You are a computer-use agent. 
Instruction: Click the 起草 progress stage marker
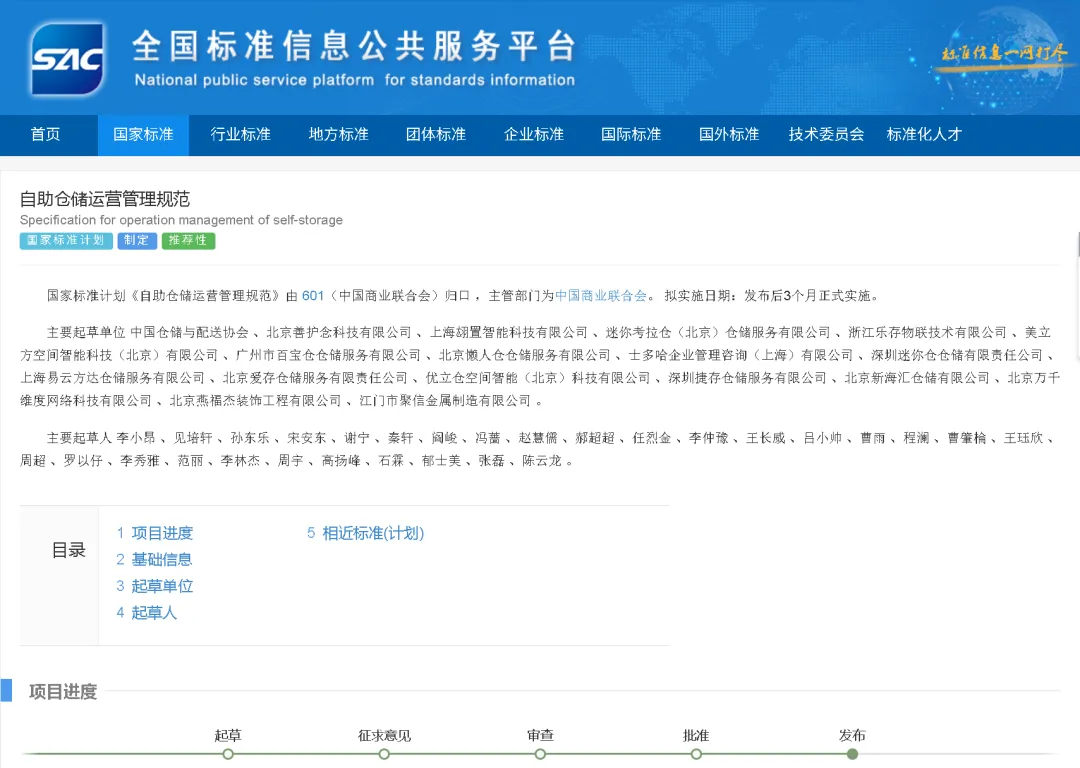[228, 754]
